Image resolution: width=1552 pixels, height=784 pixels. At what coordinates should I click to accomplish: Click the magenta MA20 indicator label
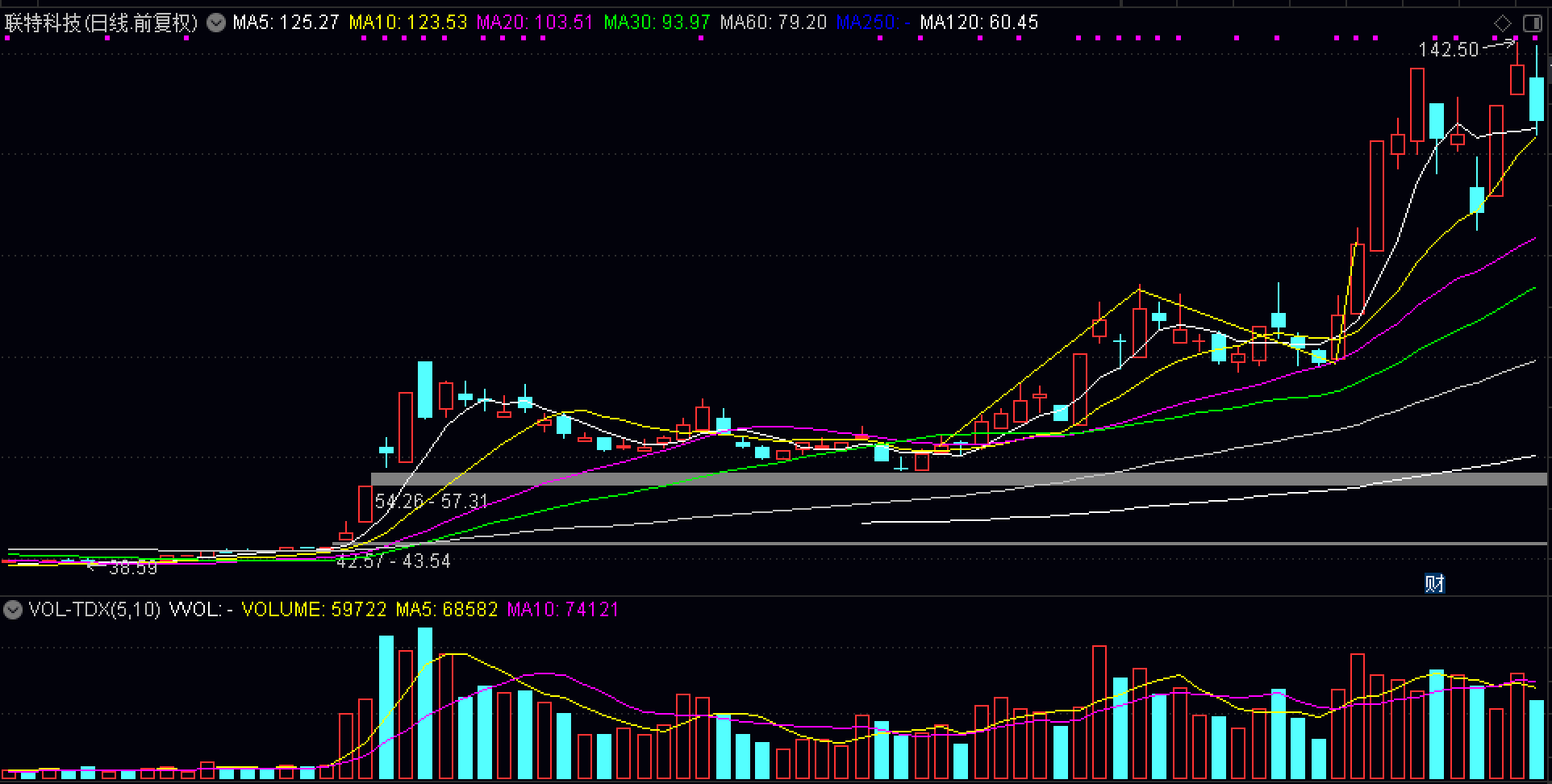coord(534,23)
